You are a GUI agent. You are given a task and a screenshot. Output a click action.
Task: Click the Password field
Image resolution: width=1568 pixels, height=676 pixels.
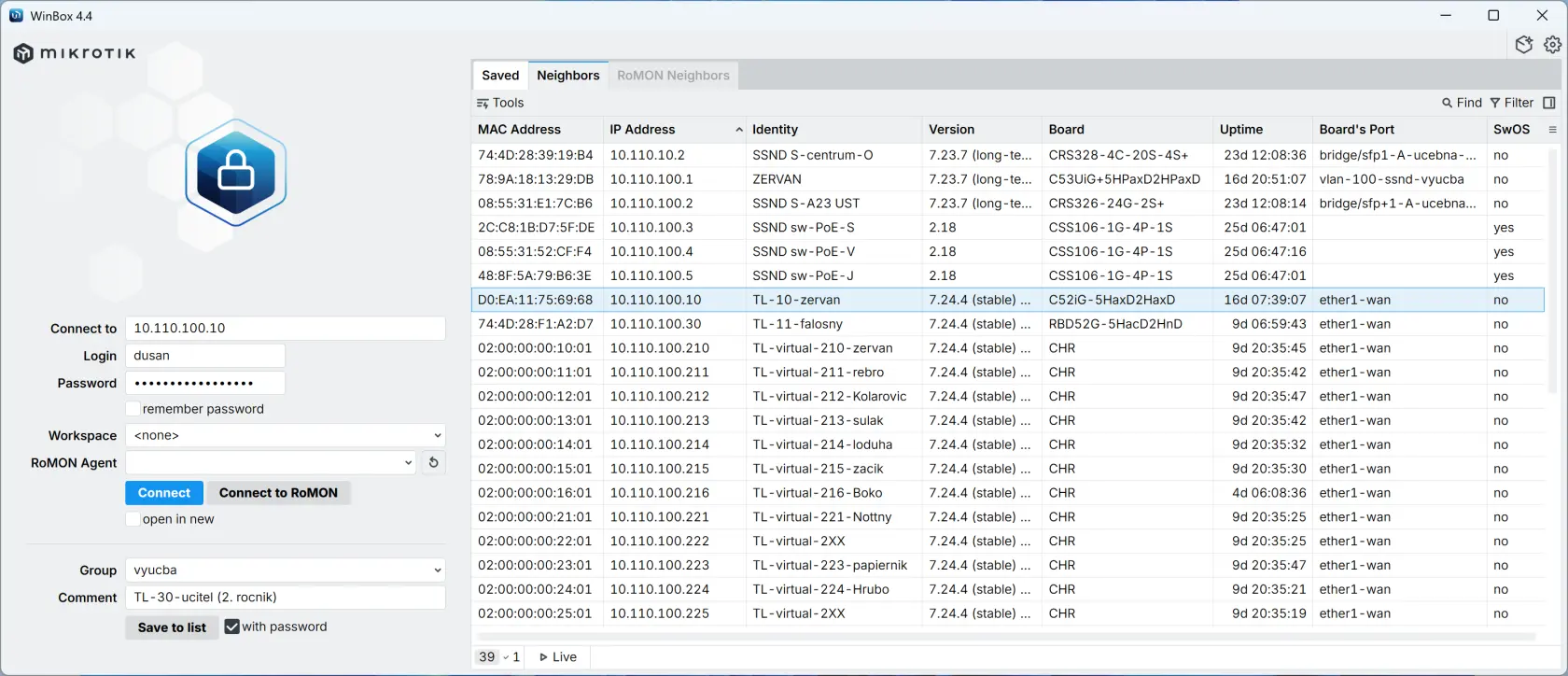(205, 383)
